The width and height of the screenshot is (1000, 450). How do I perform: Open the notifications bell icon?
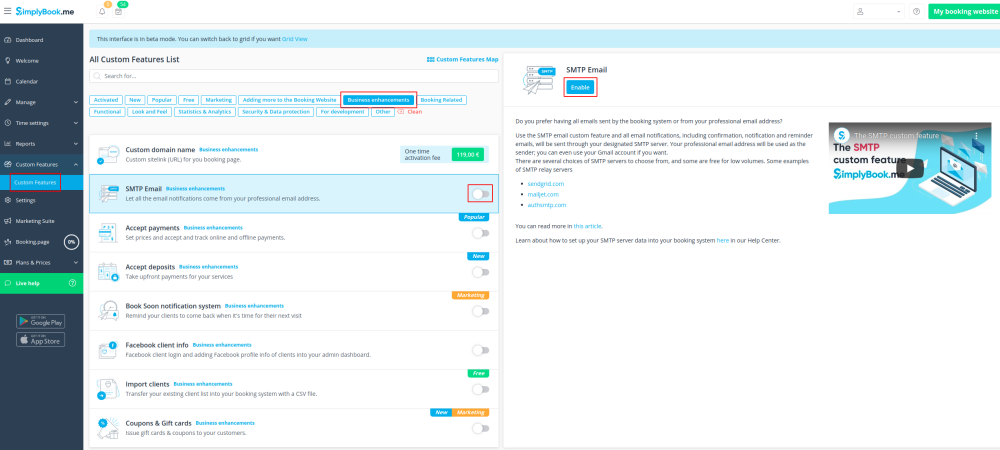pyautogui.click(x=102, y=12)
